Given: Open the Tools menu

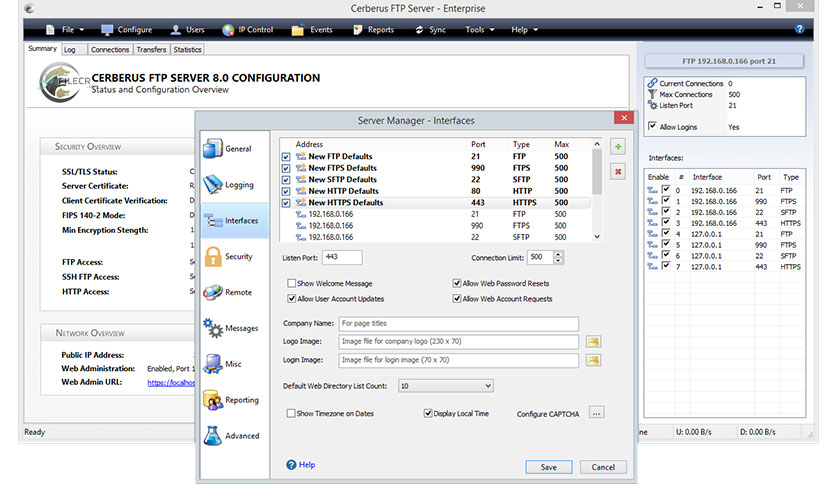Looking at the screenshot, I should pyautogui.click(x=479, y=30).
